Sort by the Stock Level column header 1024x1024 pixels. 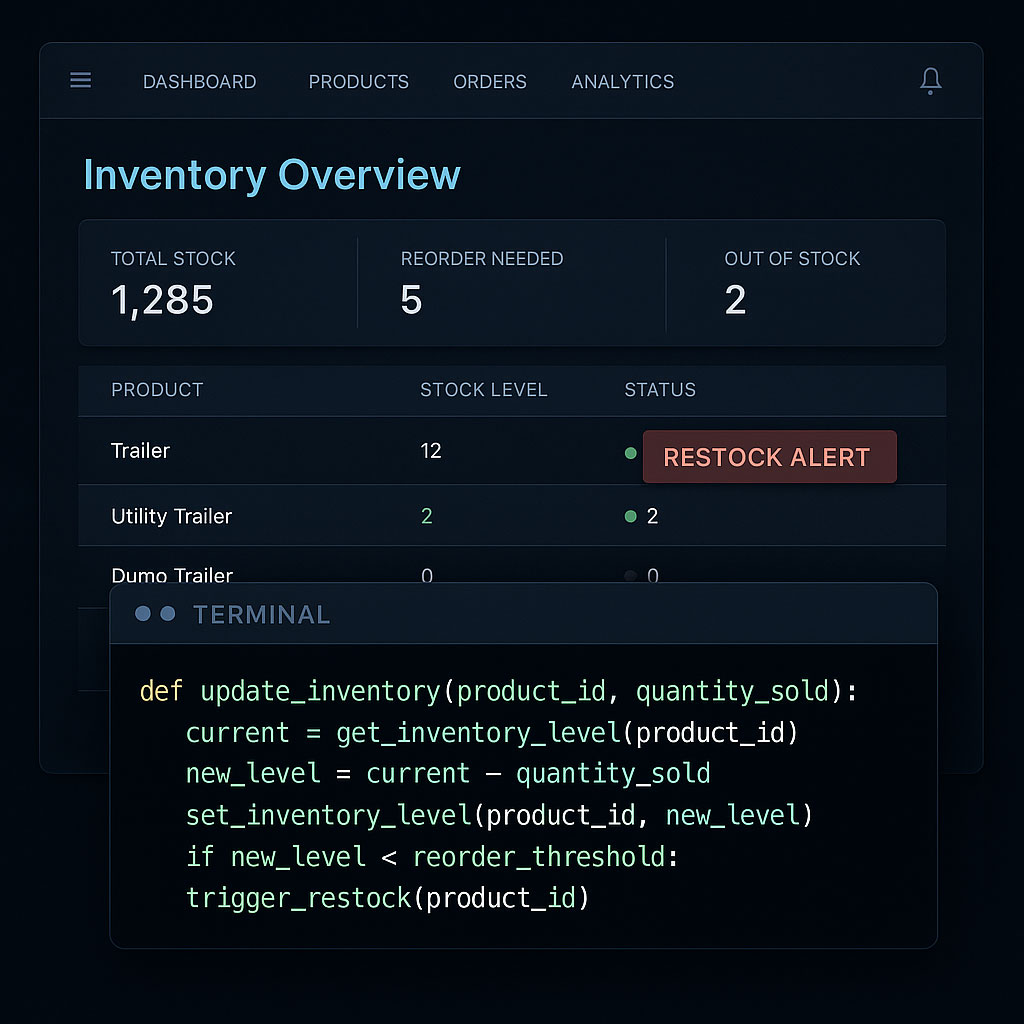[483, 390]
